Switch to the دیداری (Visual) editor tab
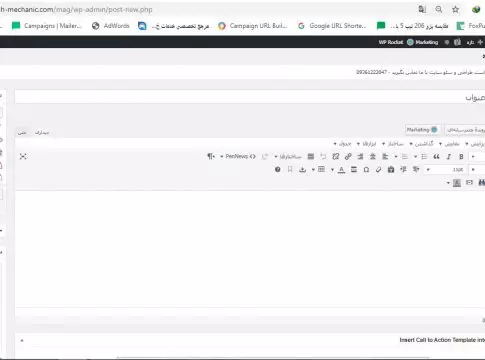 [x=42, y=133]
